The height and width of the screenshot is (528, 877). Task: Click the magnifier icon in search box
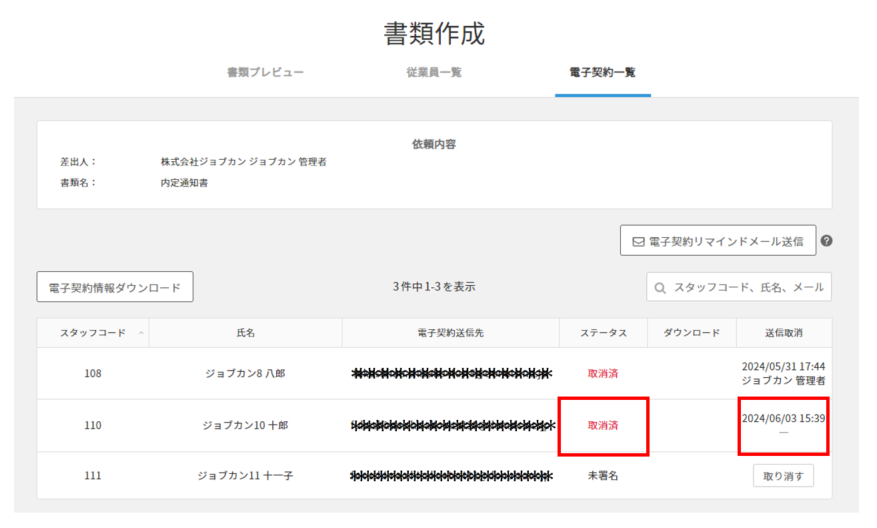pos(660,288)
